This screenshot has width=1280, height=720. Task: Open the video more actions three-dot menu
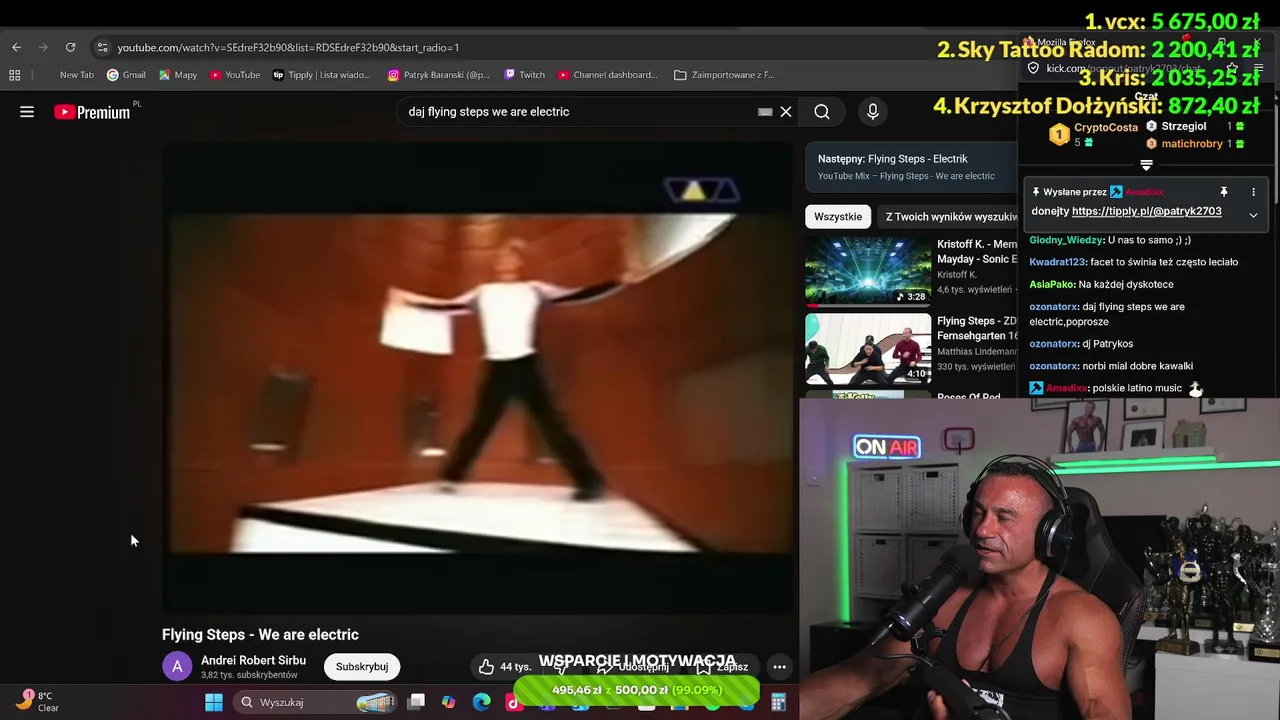tap(779, 667)
